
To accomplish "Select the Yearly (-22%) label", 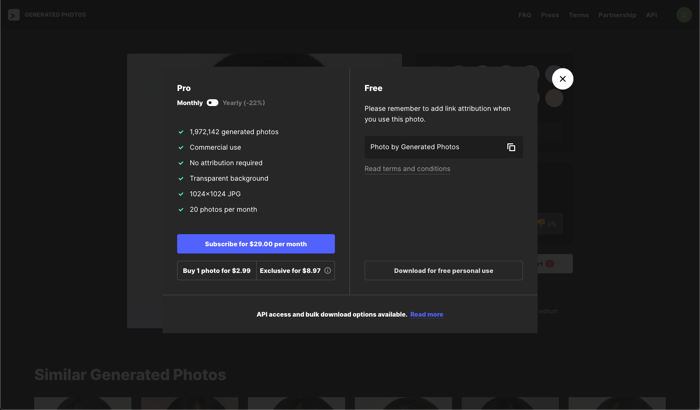I will click(244, 103).
